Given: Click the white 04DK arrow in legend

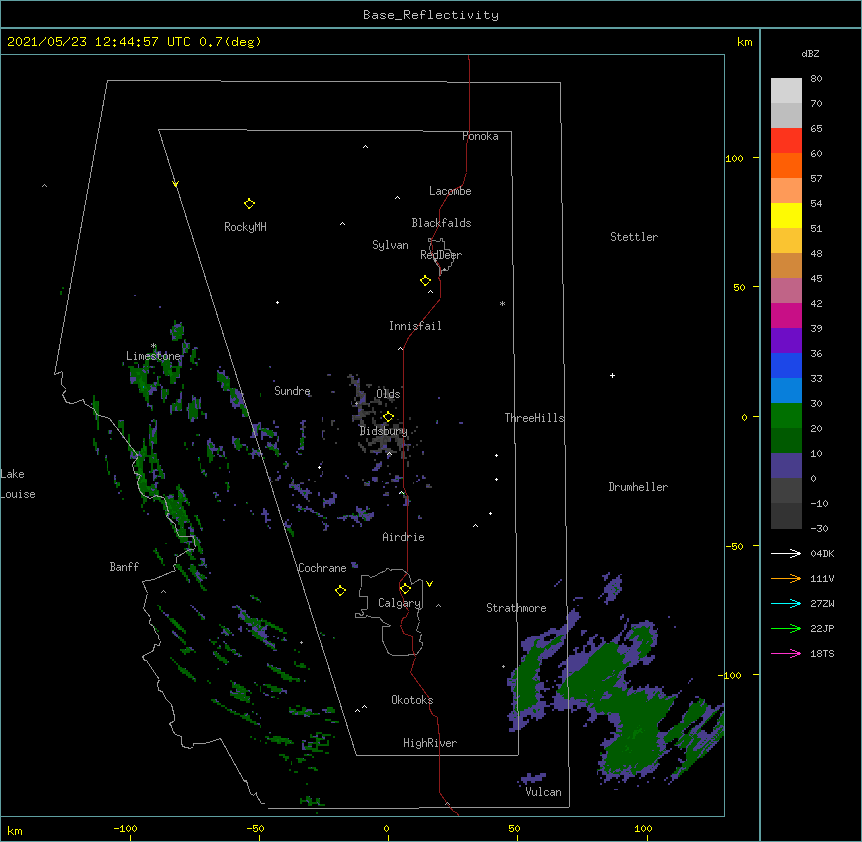Looking at the screenshot, I should [x=786, y=553].
